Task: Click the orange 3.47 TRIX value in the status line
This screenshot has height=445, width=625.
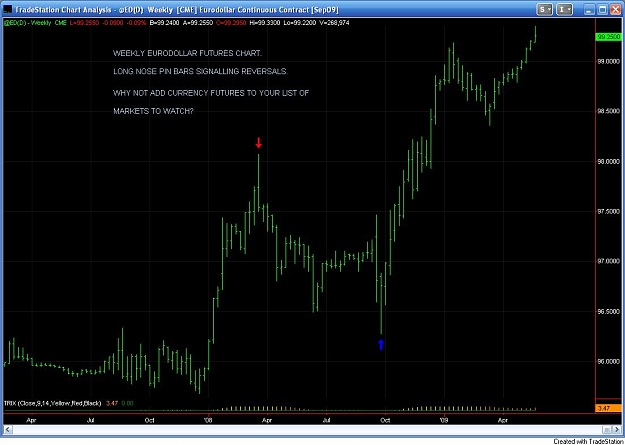Action: [112, 404]
